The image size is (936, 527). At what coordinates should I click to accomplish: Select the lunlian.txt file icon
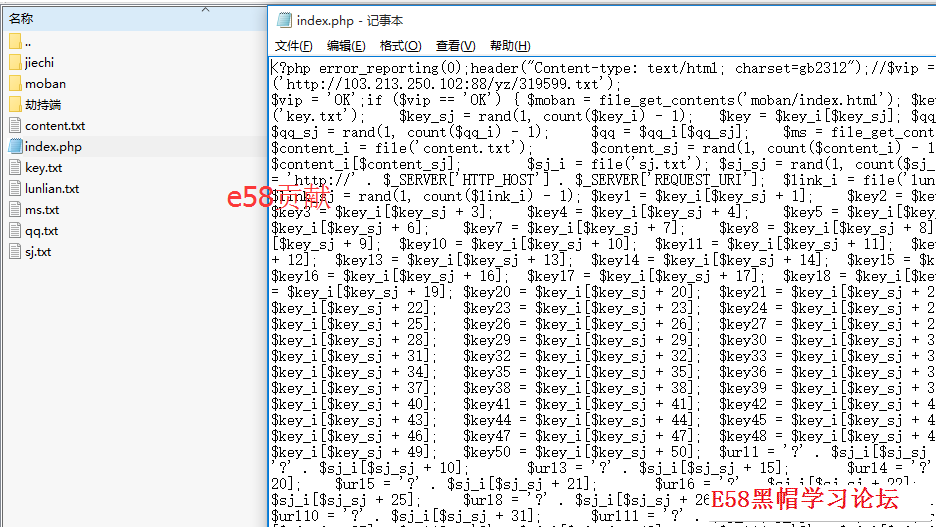pyautogui.click(x=16, y=189)
